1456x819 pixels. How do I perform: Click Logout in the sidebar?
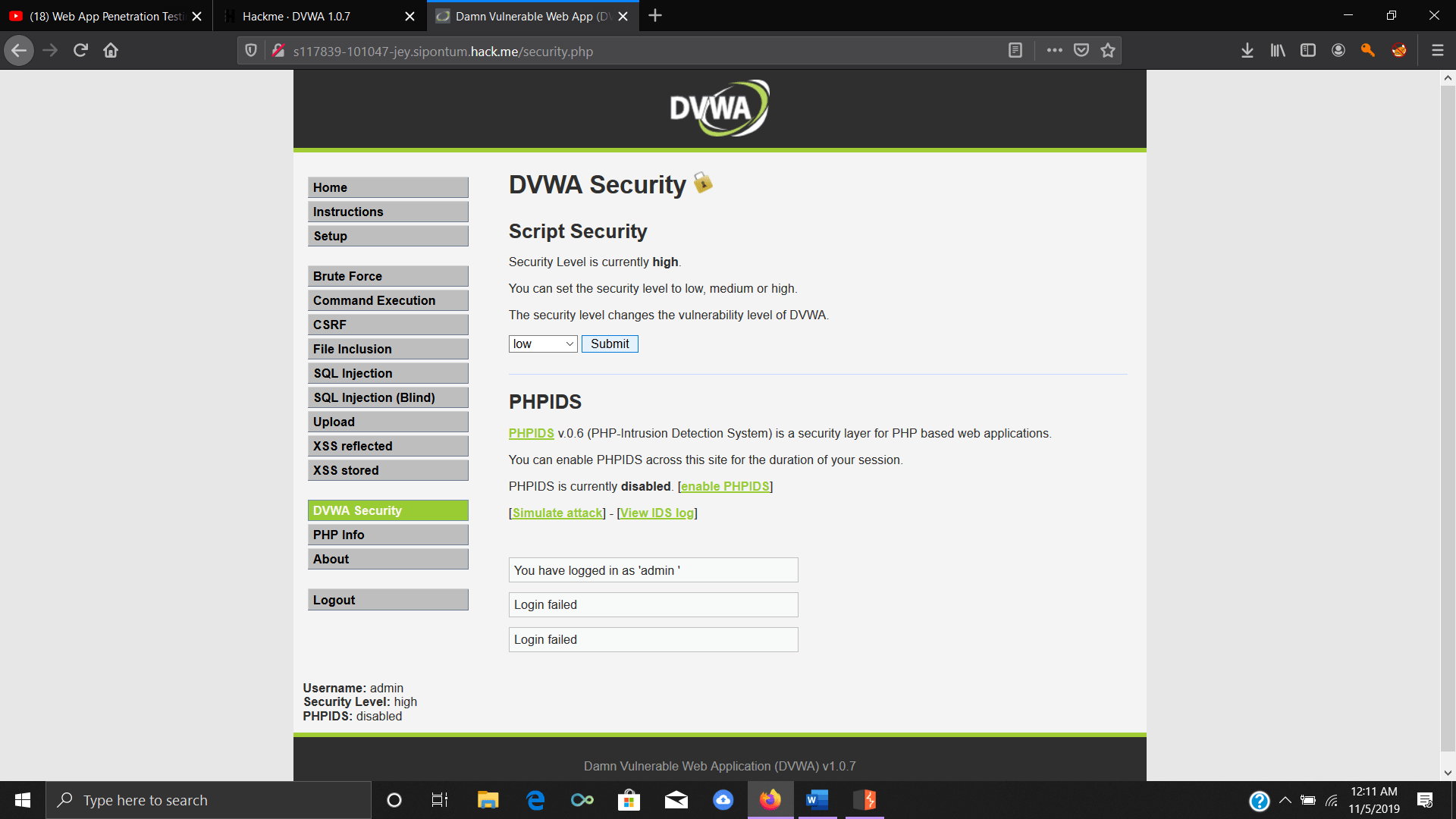[x=388, y=600]
